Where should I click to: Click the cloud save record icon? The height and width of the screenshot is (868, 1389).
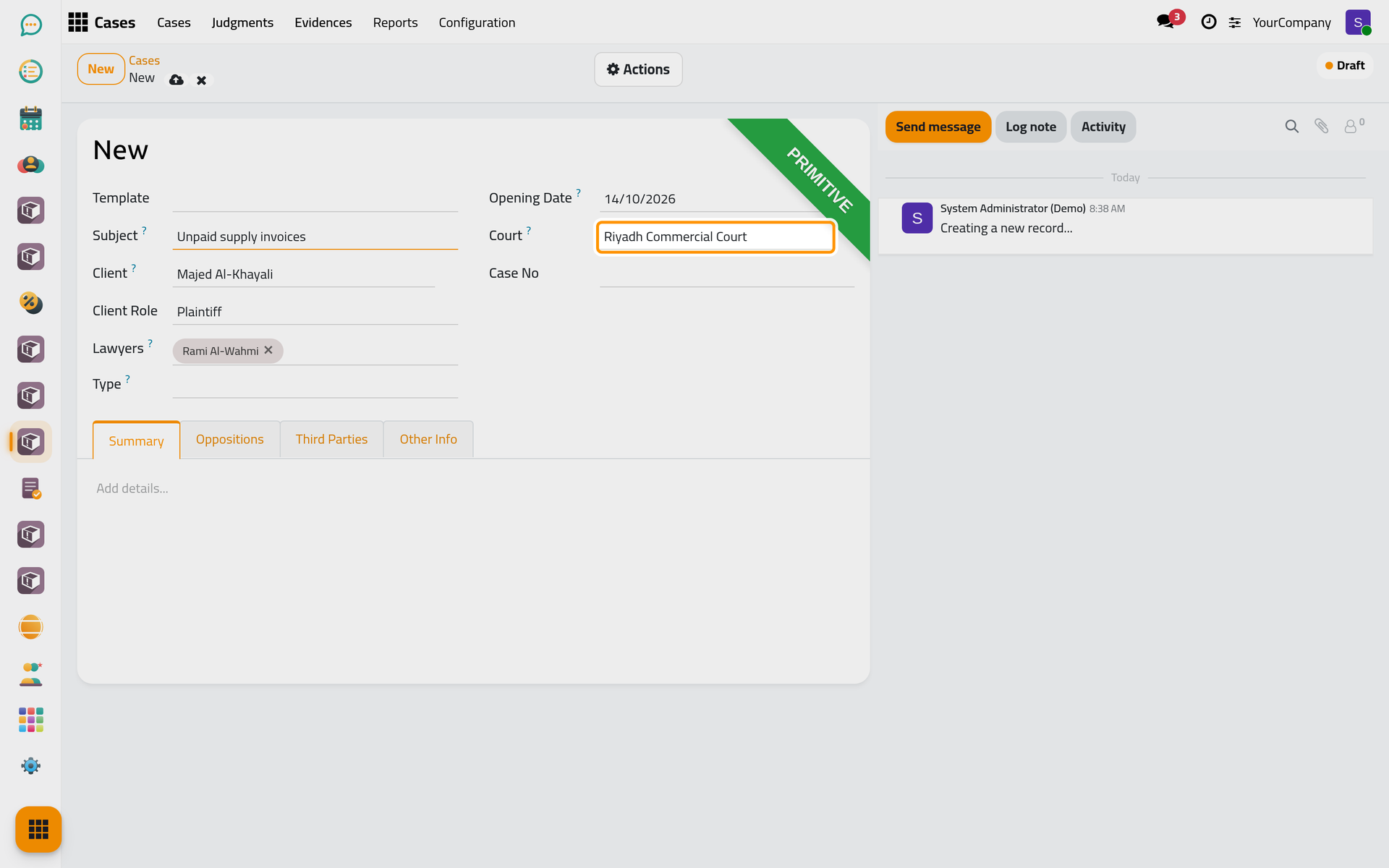[176, 80]
